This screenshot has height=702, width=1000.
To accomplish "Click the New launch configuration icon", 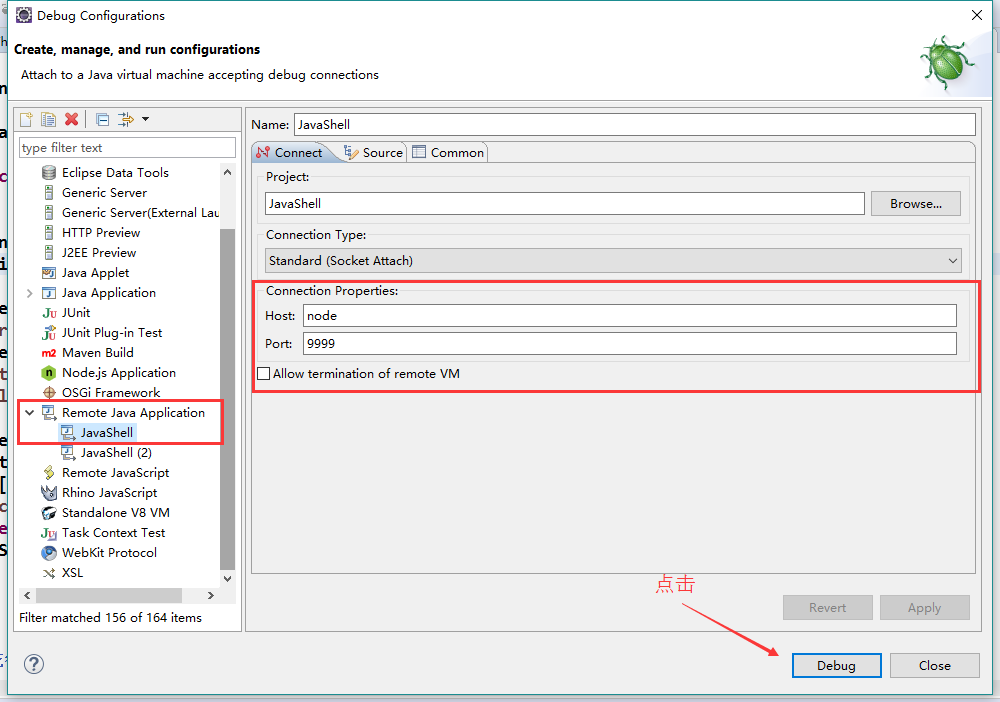I will coord(27,120).
